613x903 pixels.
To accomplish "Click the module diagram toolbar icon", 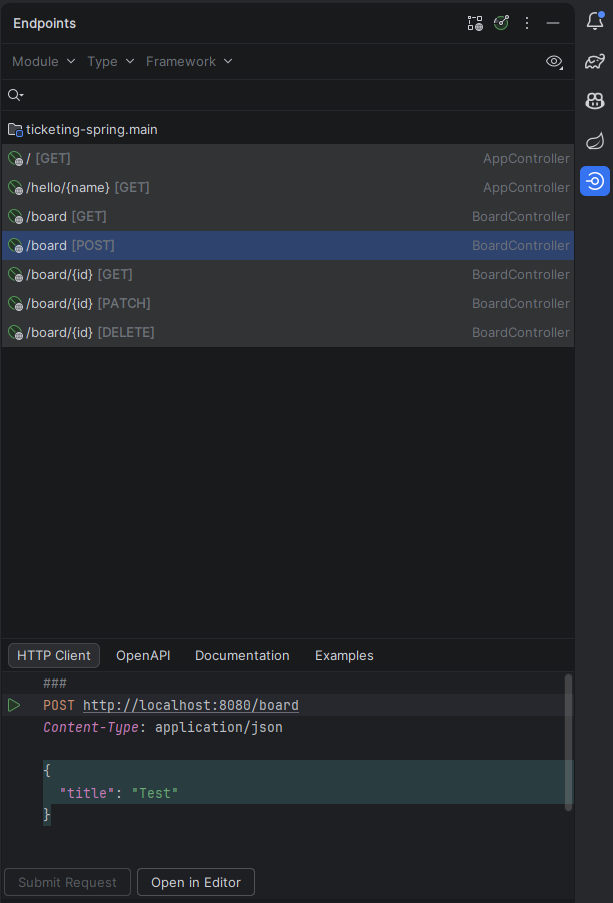I will point(474,22).
